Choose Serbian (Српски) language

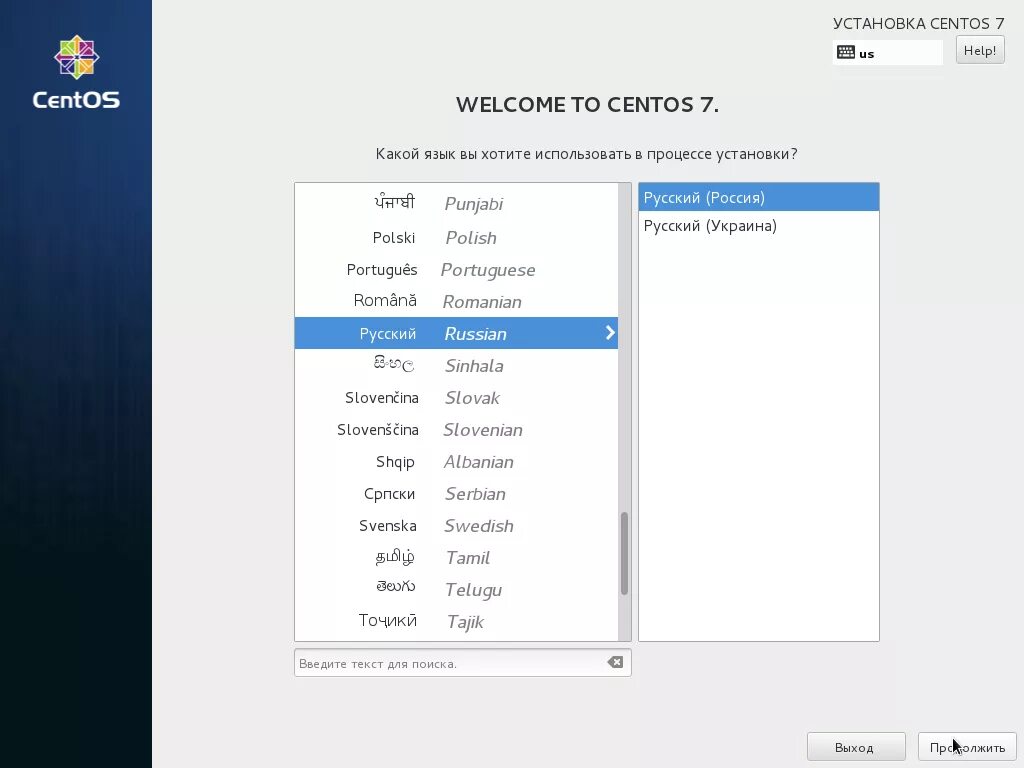[456, 493]
